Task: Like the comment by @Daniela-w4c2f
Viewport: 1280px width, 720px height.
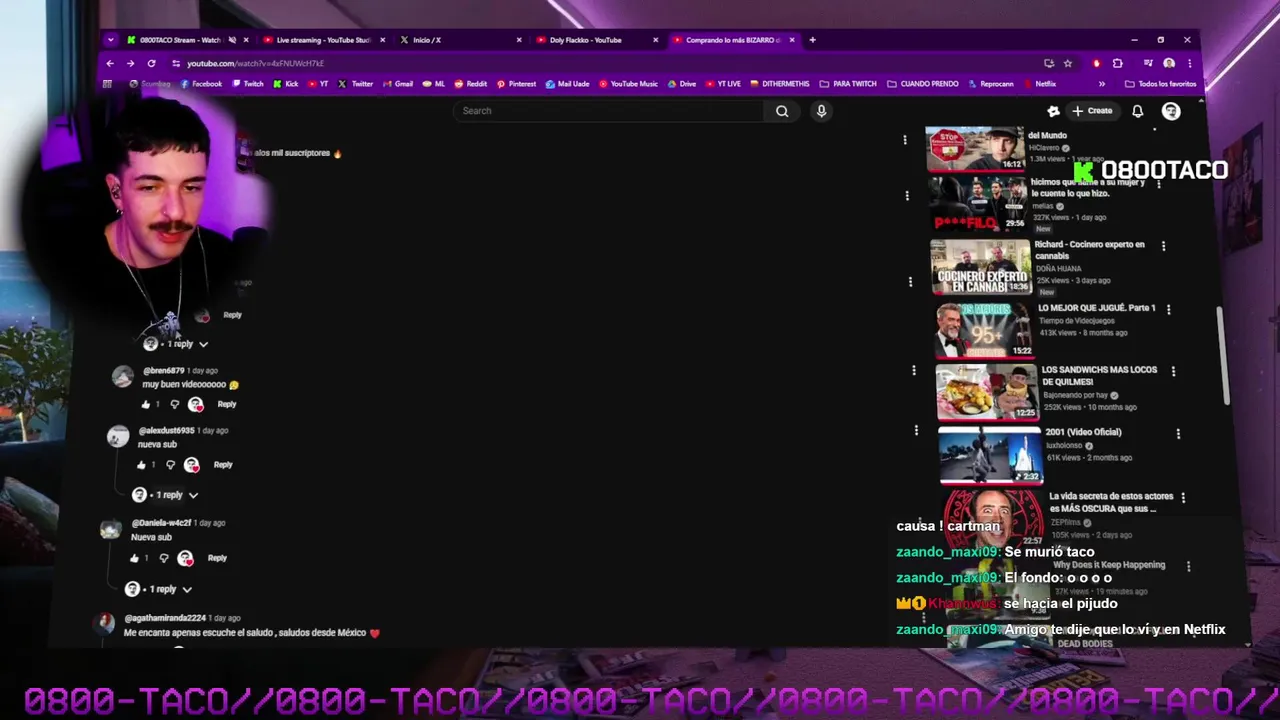Action: pyautogui.click(x=135, y=558)
